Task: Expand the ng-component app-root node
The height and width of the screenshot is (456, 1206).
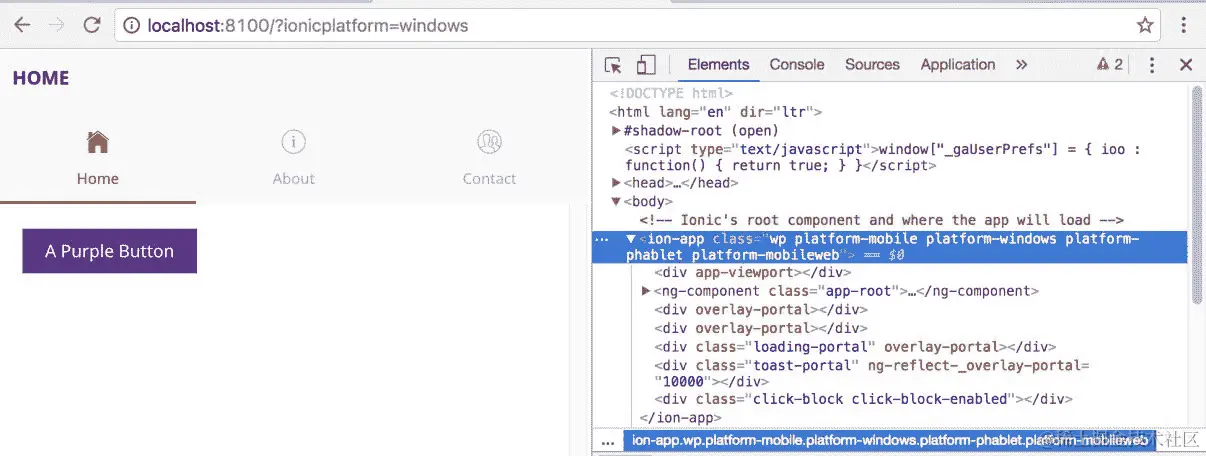Action: (x=646, y=291)
